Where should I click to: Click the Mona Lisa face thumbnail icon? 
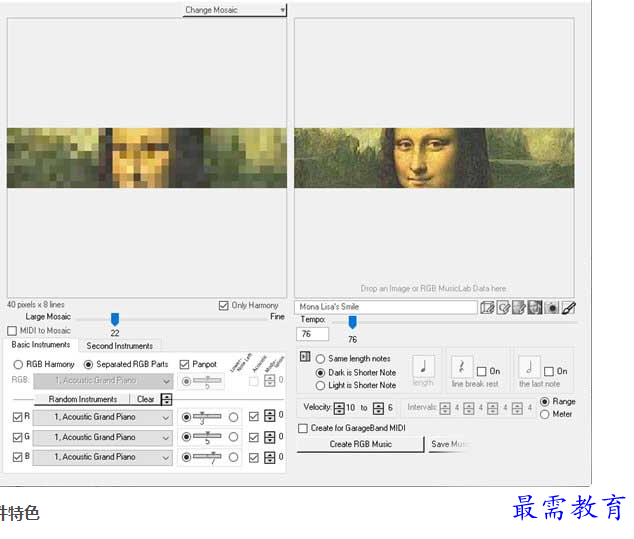click(x=535, y=307)
